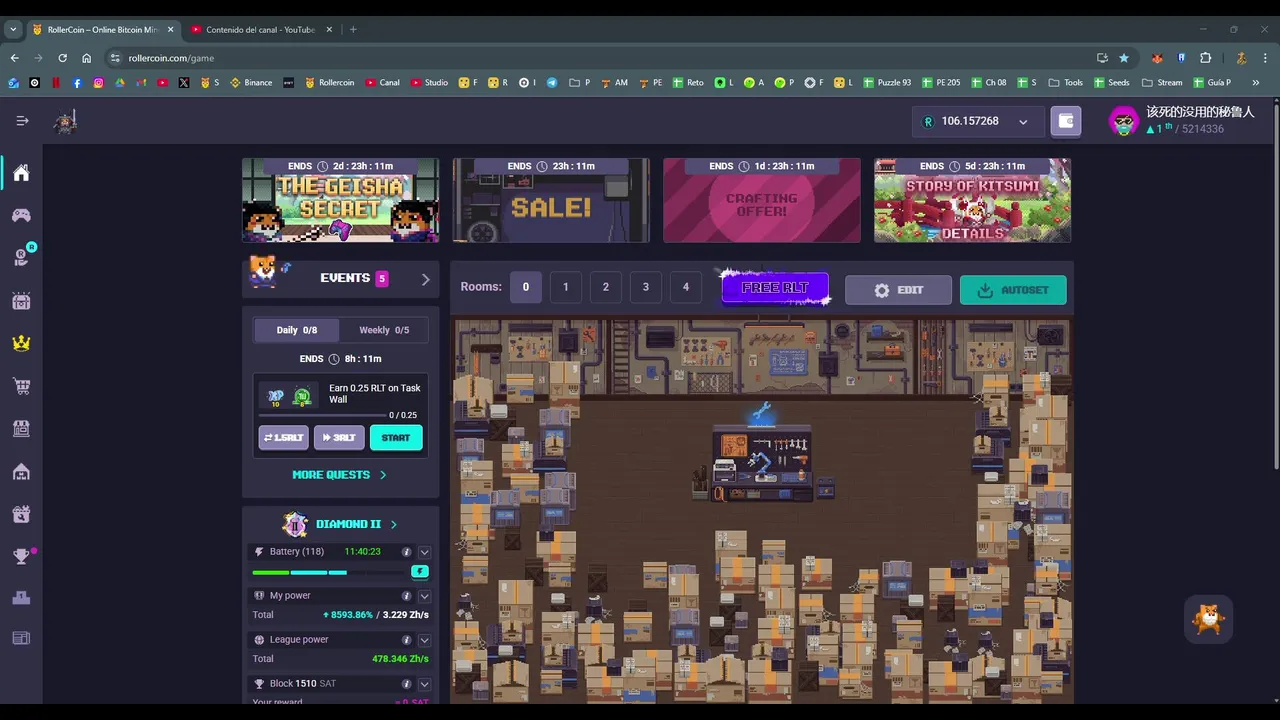Screen dimensions: 1280x720
Task: Open the yellow crown icon in sidebar
Action: click(x=21, y=343)
